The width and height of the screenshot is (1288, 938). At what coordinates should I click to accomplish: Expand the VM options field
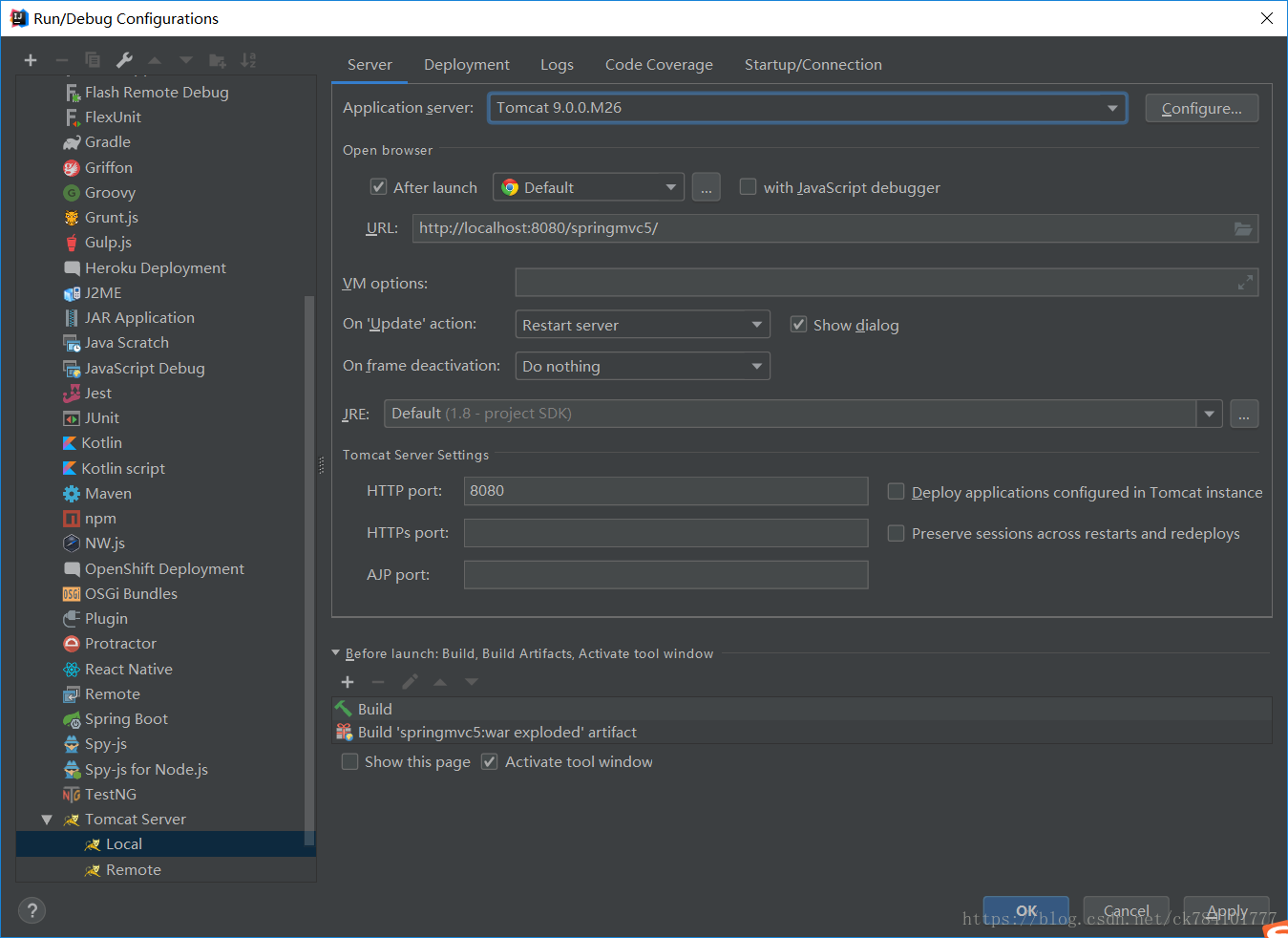(x=1245, y=283)
